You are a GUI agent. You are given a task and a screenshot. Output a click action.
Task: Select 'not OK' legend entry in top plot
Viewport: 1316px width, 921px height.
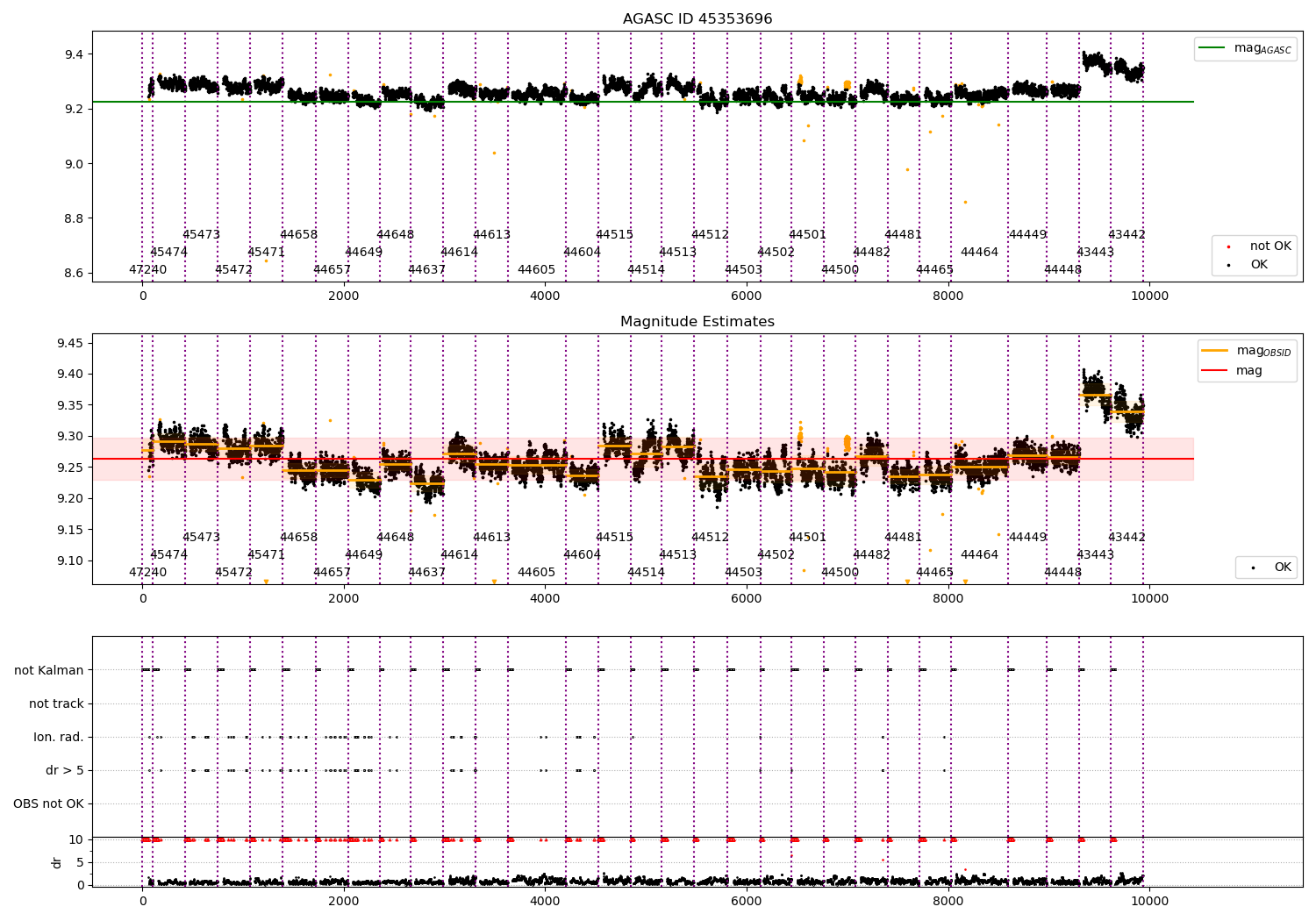pyautogui.click(x=1258, y=246)
